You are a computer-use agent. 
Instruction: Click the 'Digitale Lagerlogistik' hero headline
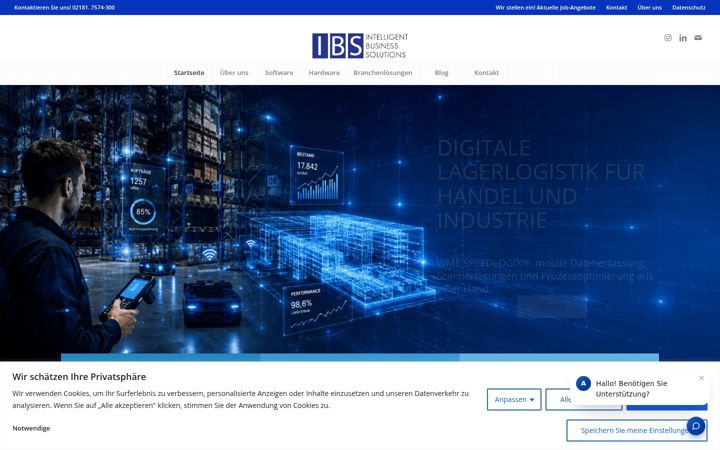click(541, 184)
